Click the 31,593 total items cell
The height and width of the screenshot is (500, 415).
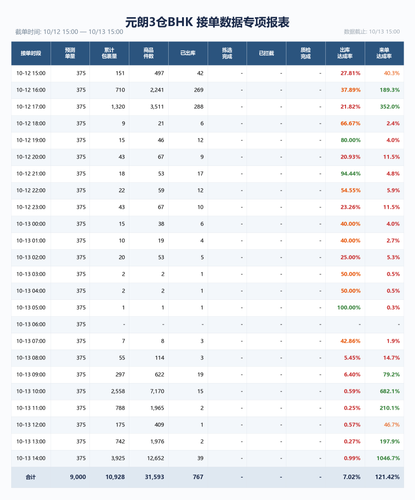coord(155,477)
